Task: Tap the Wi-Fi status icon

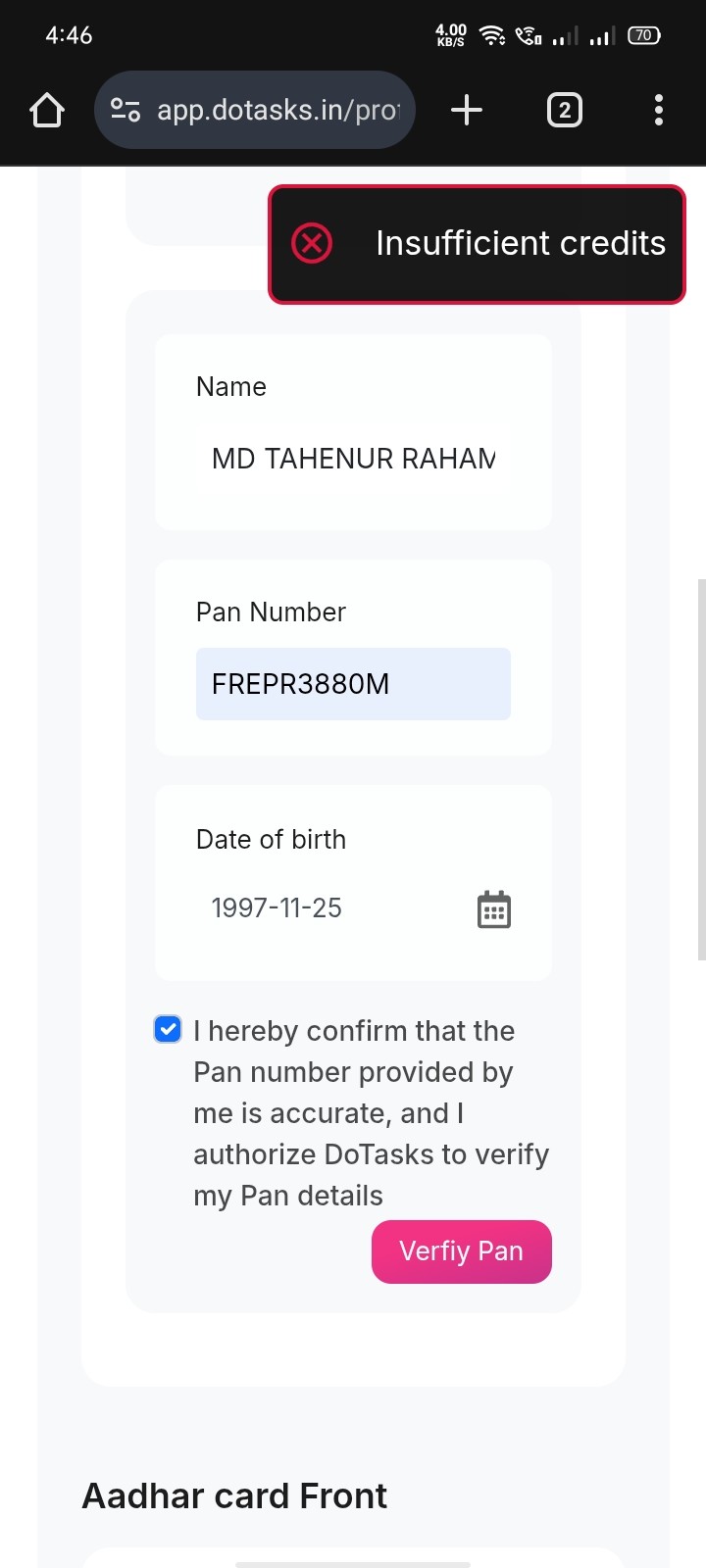Action: [491, 36]
